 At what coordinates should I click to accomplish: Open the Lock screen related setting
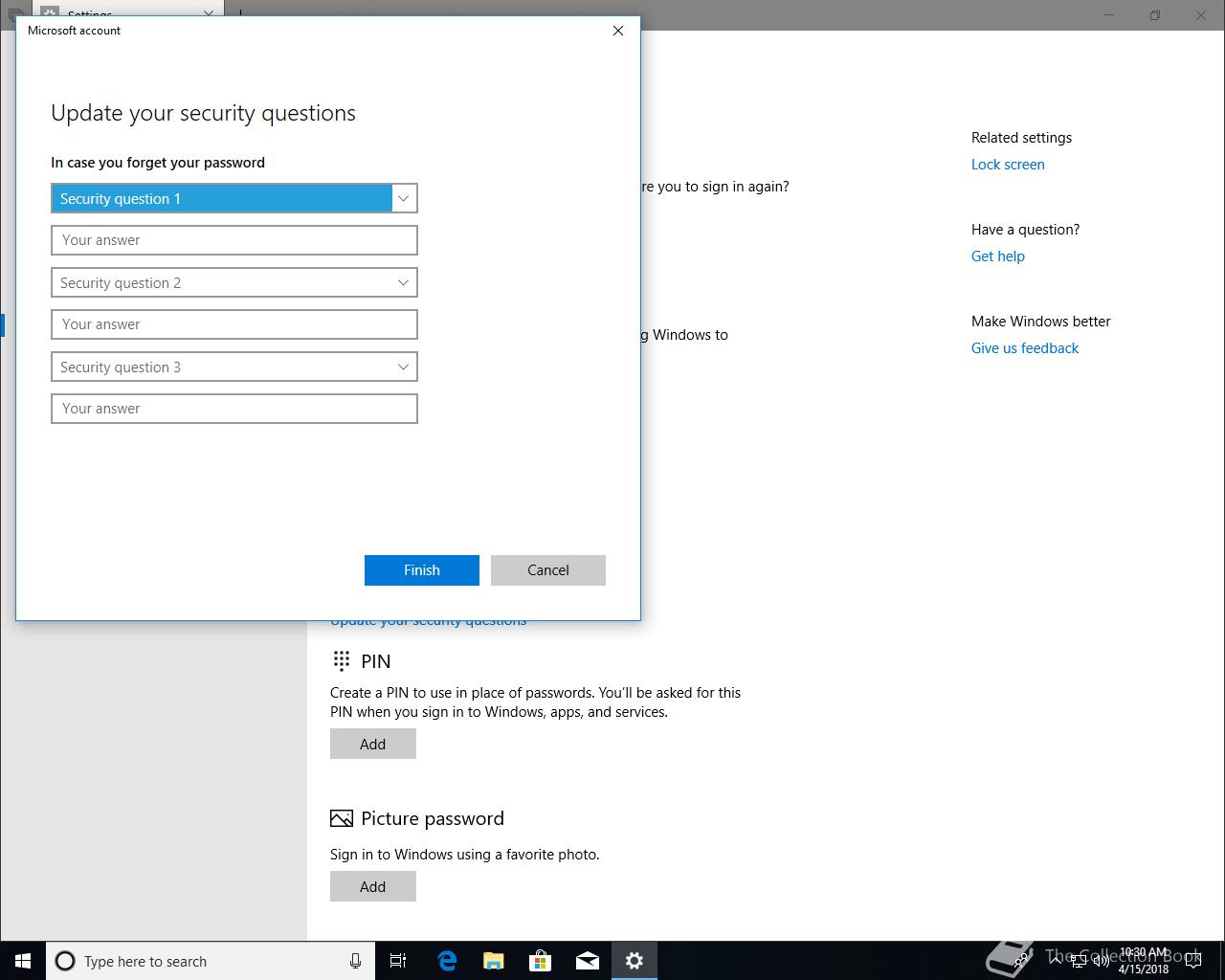tap(1008, 165)
